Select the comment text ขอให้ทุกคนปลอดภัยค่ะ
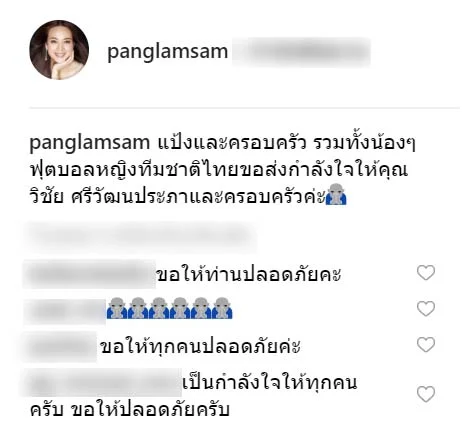 [200, 346]
